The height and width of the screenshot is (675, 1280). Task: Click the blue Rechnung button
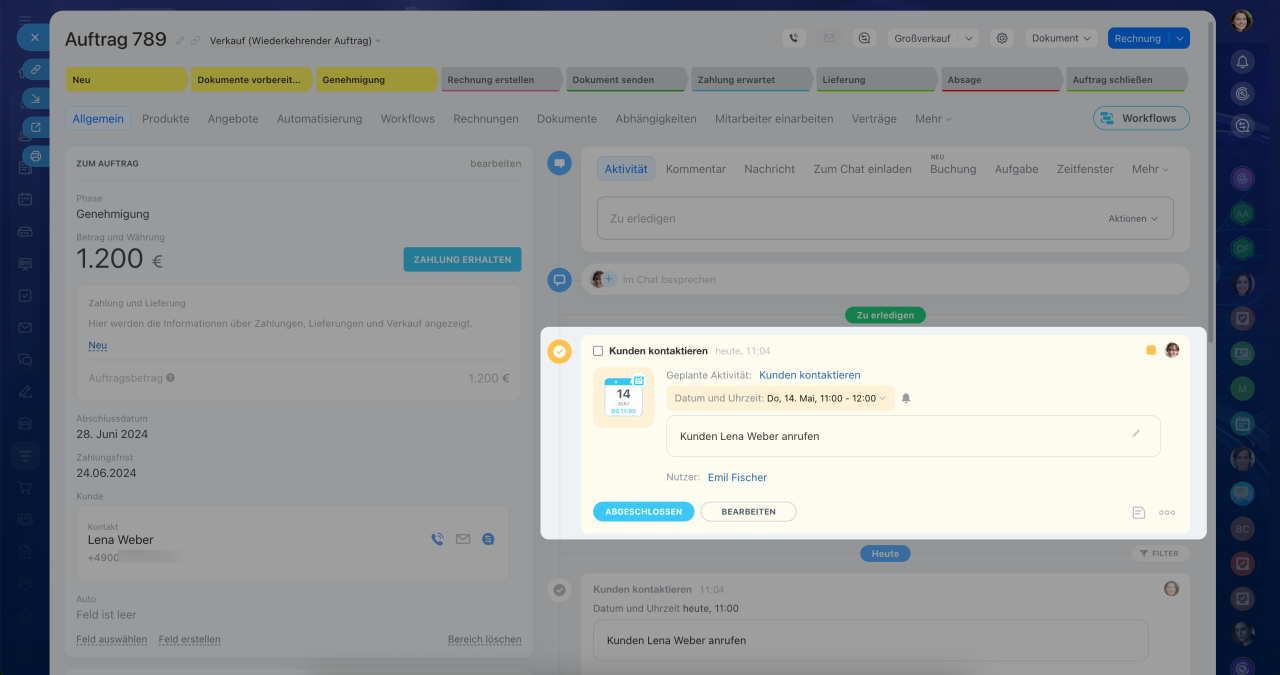click(1138, 38)
